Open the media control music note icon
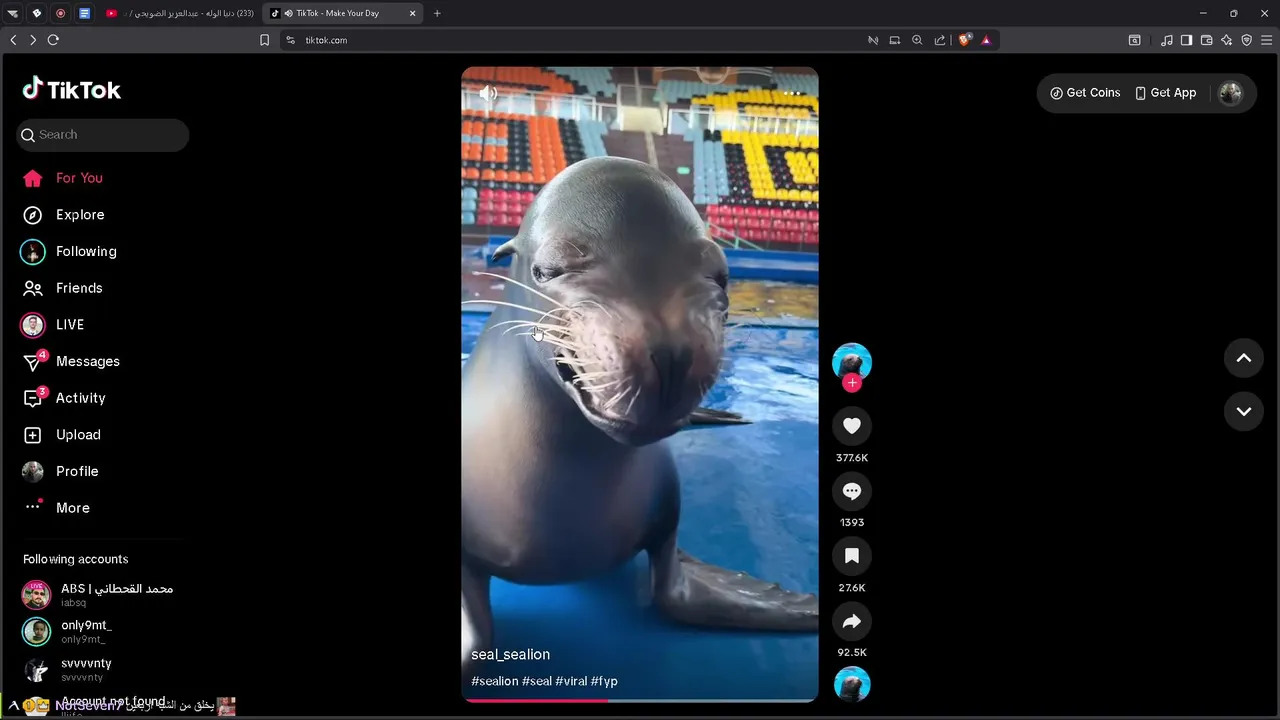The height and width of the screenshot is (720, 1280). [1167, 40]
